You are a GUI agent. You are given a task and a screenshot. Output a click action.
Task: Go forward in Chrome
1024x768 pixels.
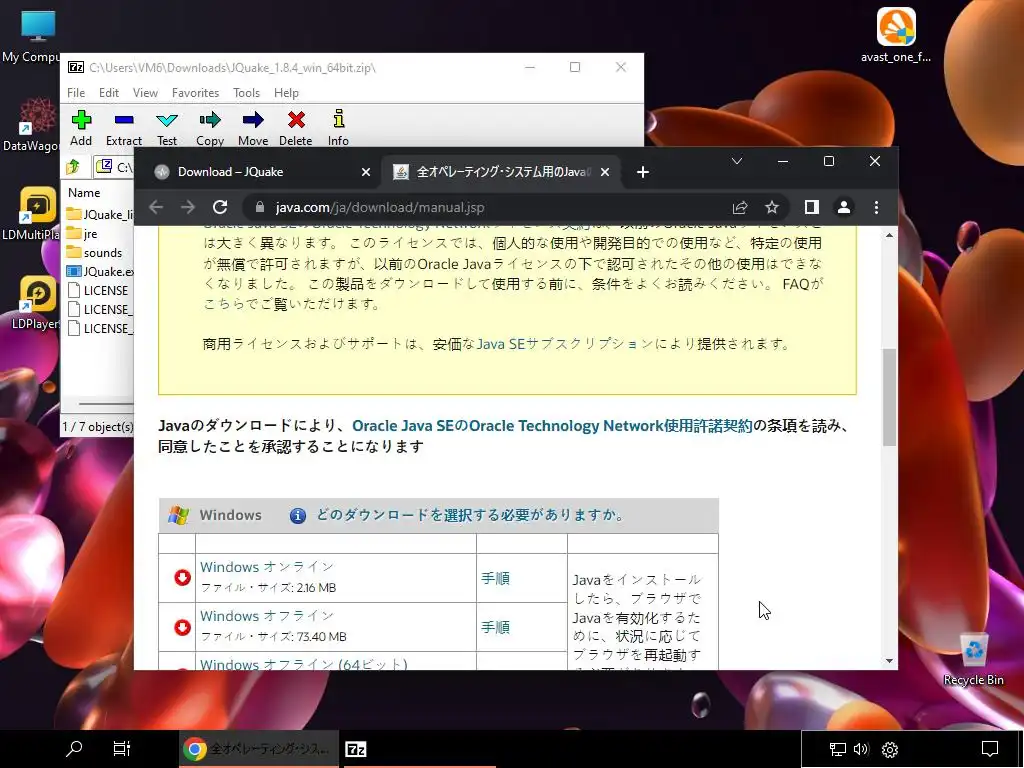click(x=188, y=207)
